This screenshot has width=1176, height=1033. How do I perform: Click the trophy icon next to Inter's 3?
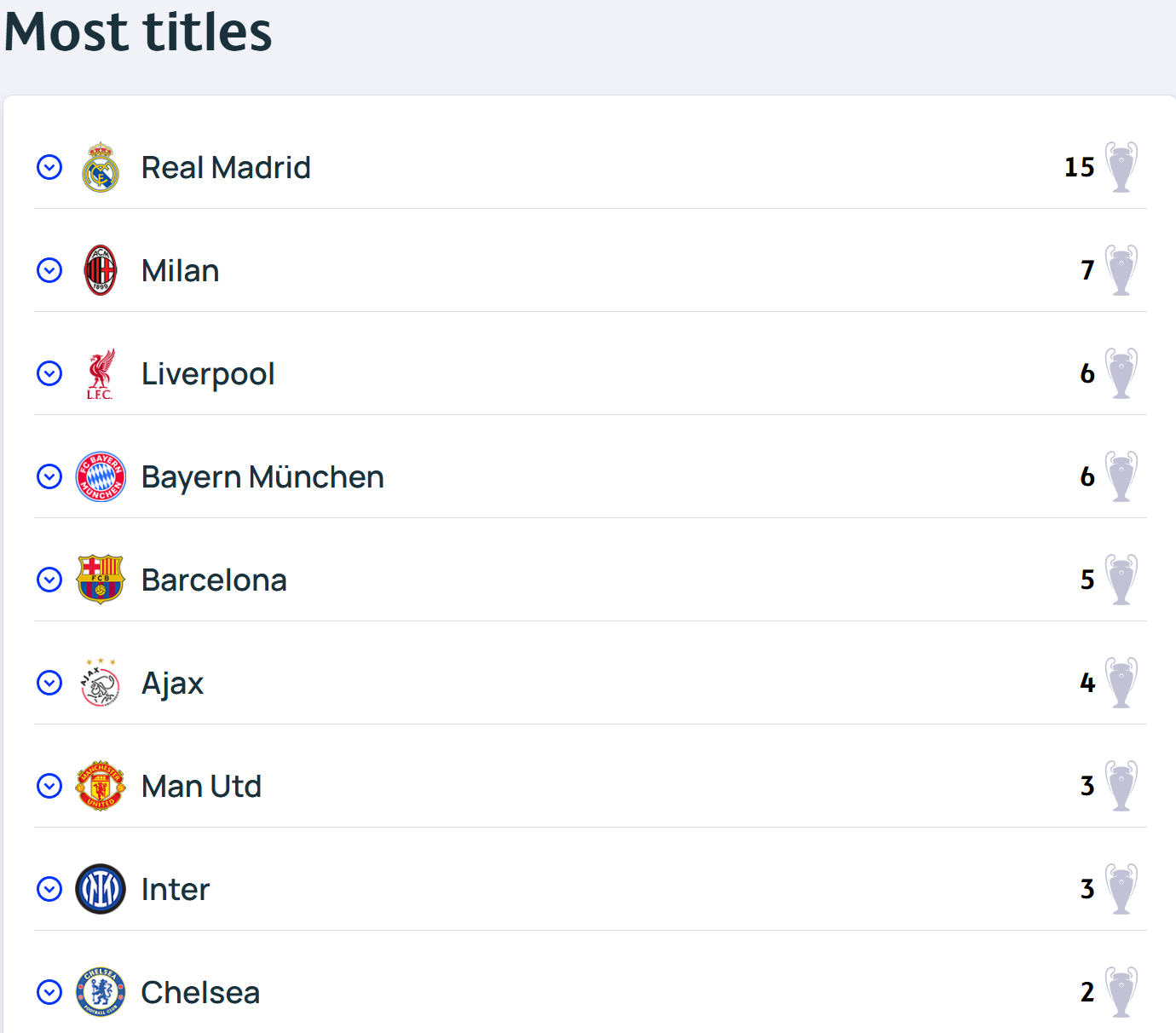[1121, 889]
